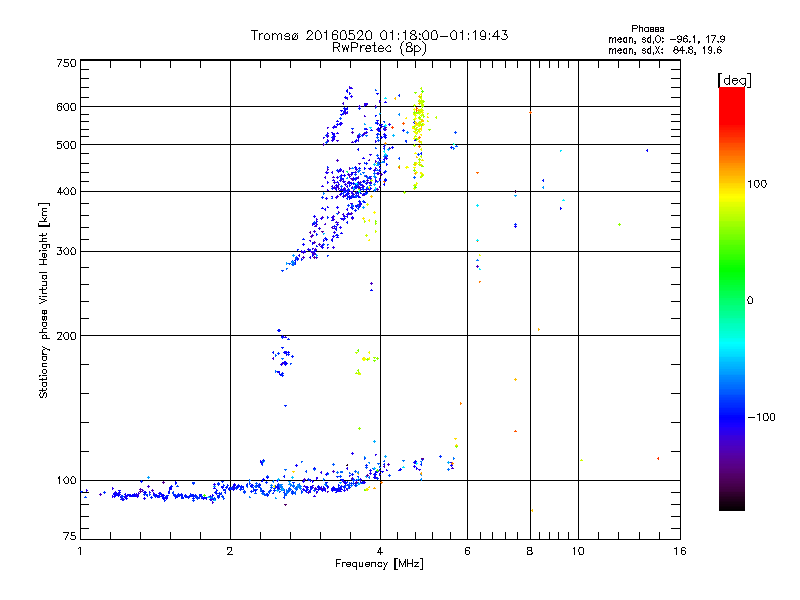Click the '6' frequency axis tick label
800x600 pixels.
(x=467, y=551)
